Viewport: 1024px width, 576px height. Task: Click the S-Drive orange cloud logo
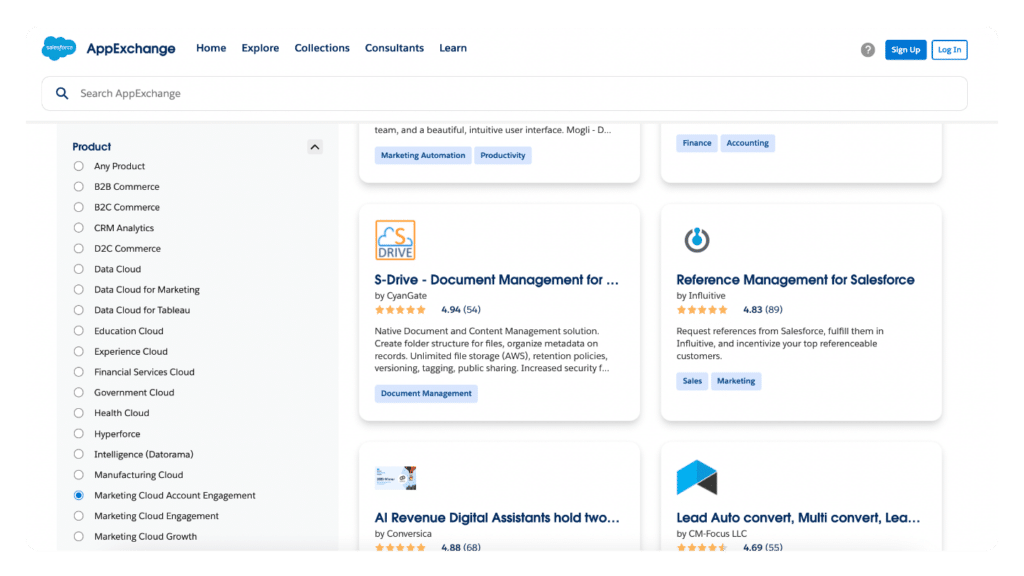coord(397,239)
